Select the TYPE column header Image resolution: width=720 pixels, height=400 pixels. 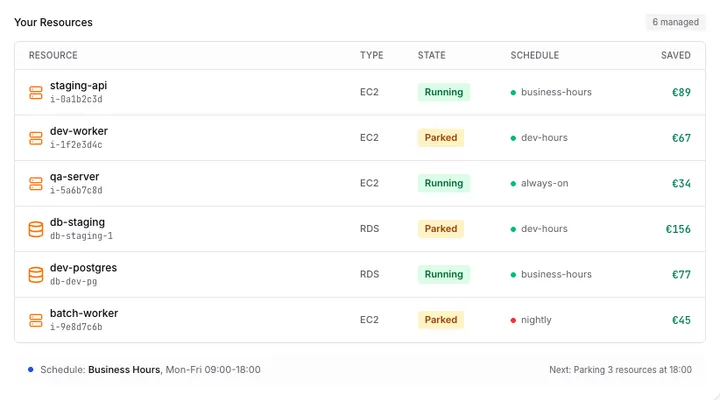371,55
